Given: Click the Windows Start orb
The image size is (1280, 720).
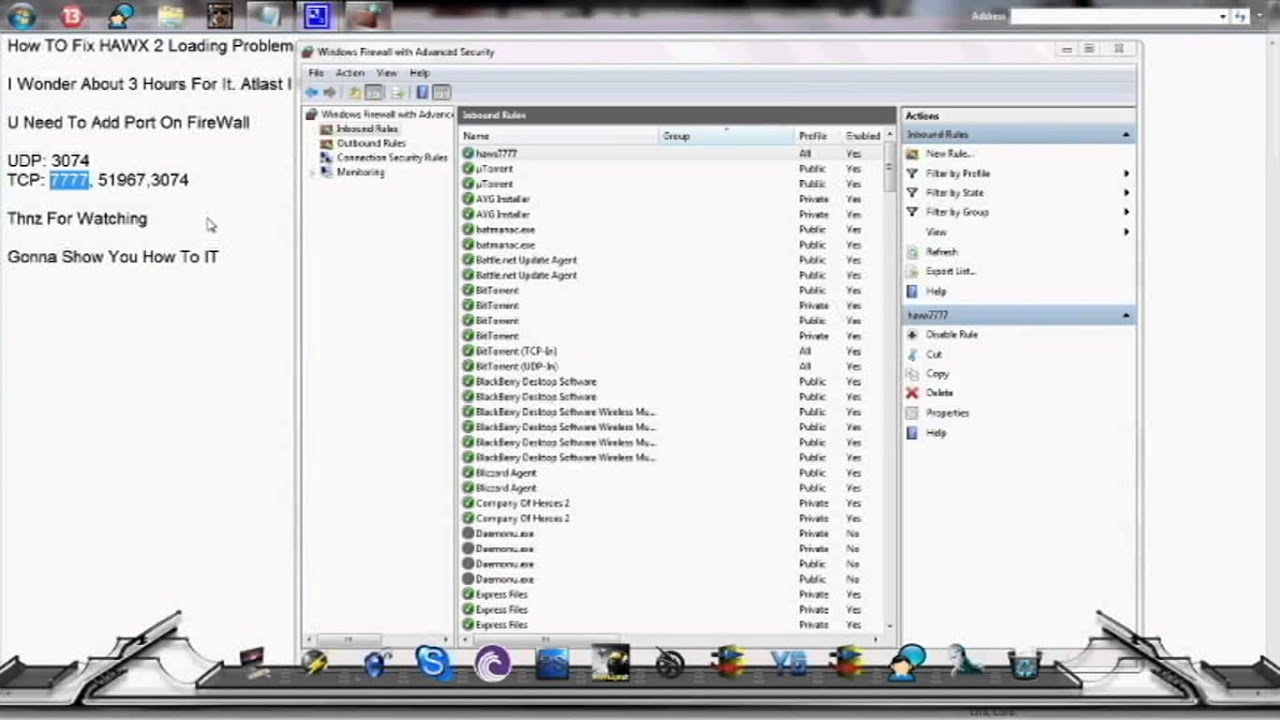Looking at the screenshot, I should point(21,15).
